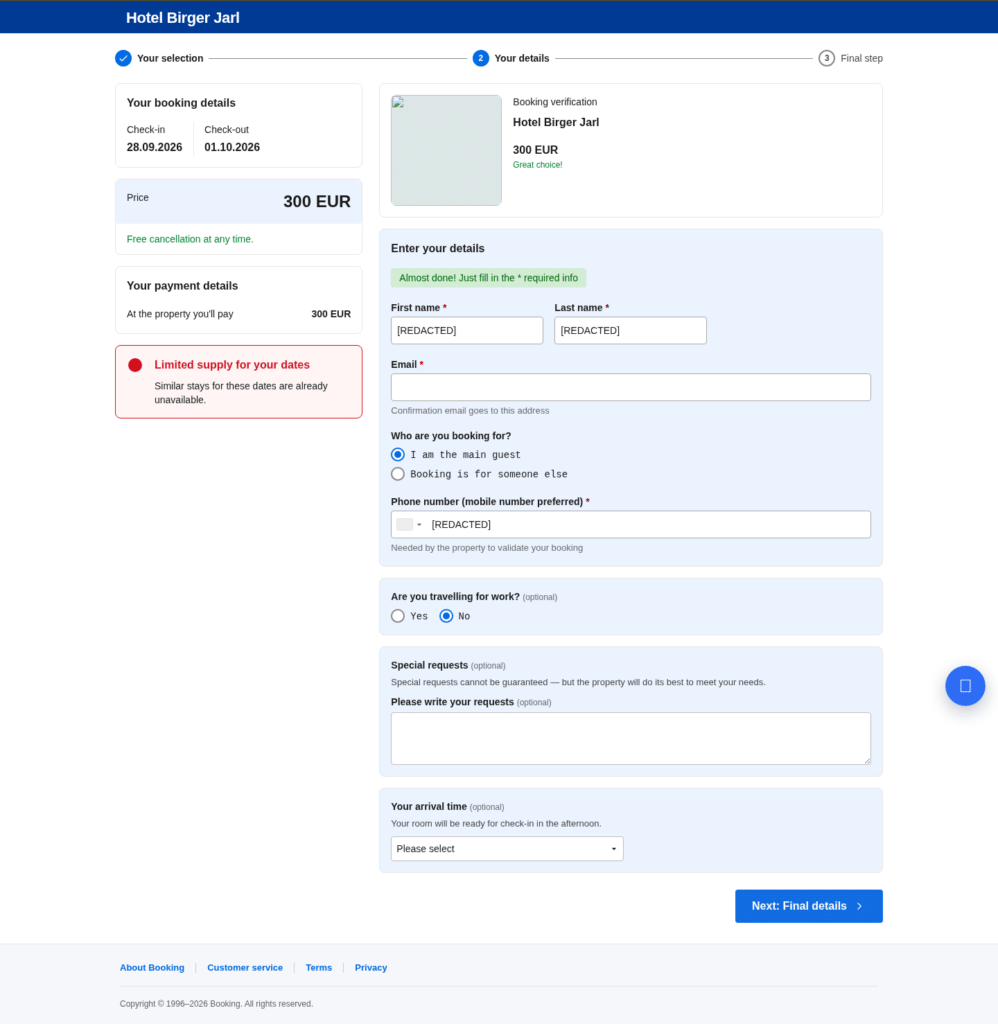
Task: Click the Email input field
Action: point(631,387)
